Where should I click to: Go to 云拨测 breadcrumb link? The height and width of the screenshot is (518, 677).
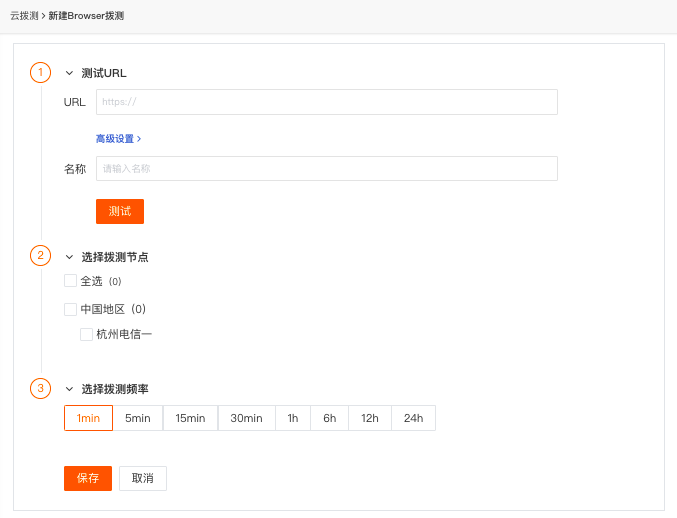point(24,16)
